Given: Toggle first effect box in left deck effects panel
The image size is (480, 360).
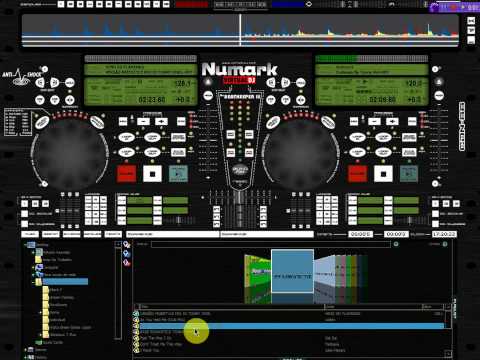Looking at the screenshot, I should coord(122,200).
